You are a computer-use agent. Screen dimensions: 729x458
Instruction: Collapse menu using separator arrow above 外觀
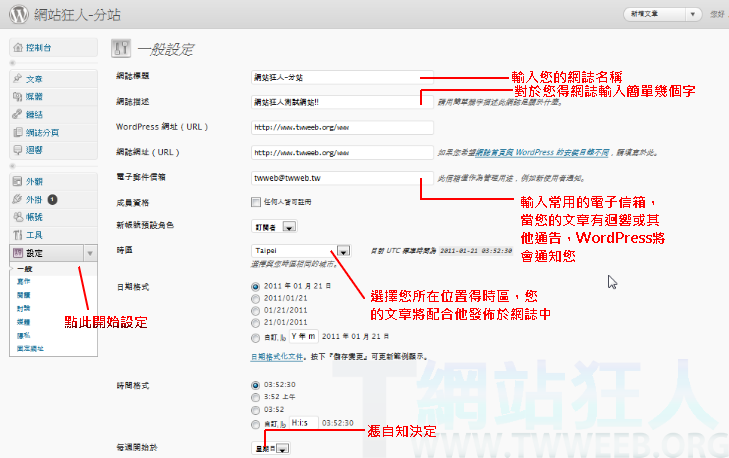click(x=13, y=166)
